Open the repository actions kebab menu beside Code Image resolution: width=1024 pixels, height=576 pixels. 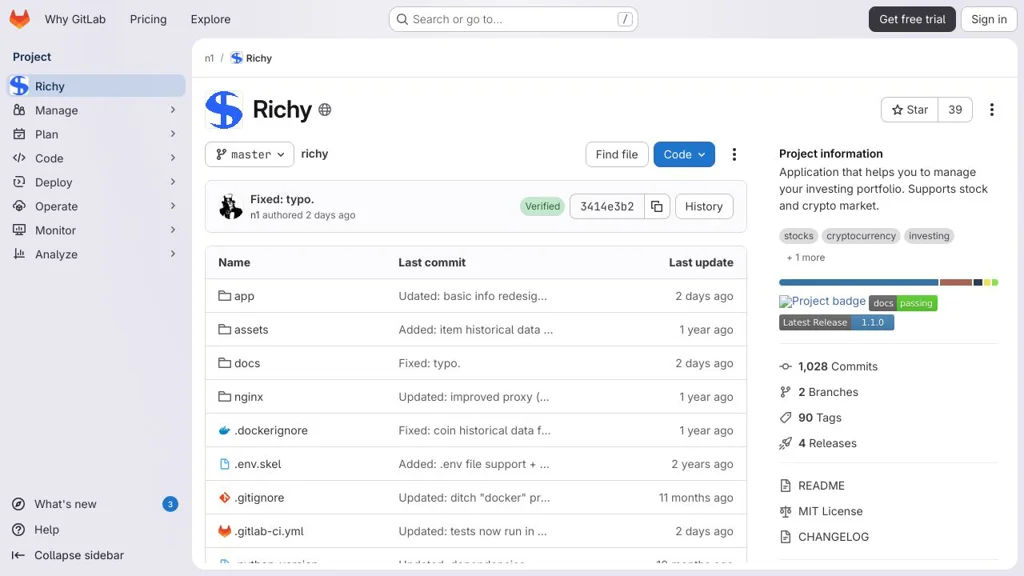click(x=734, y=154)
